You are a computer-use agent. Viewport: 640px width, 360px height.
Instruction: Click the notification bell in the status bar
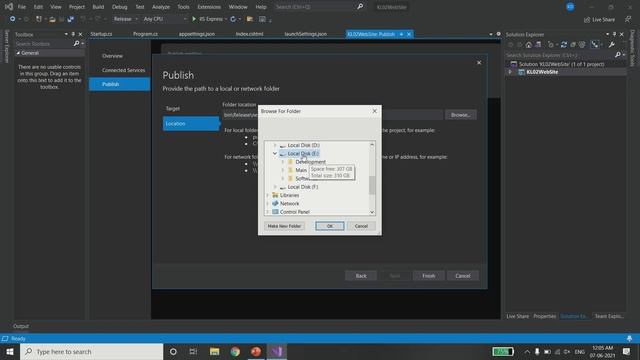[x=629, y=338]
